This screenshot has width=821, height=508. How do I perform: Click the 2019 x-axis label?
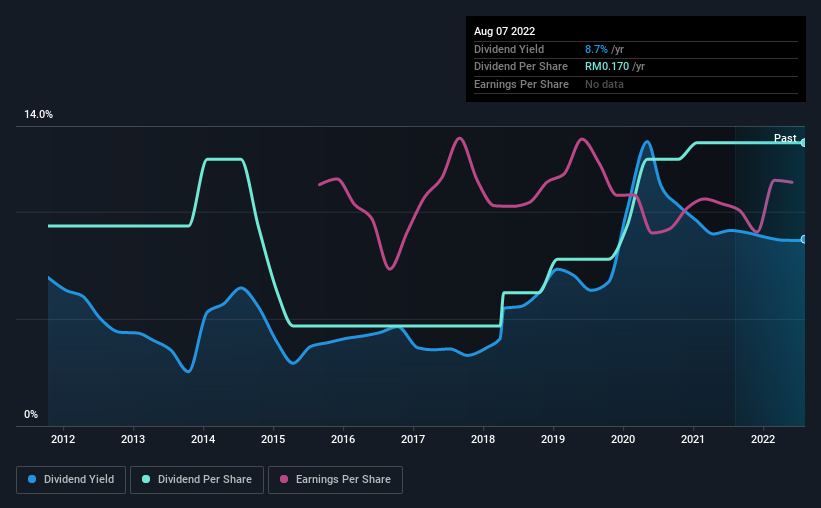[553, 439]
